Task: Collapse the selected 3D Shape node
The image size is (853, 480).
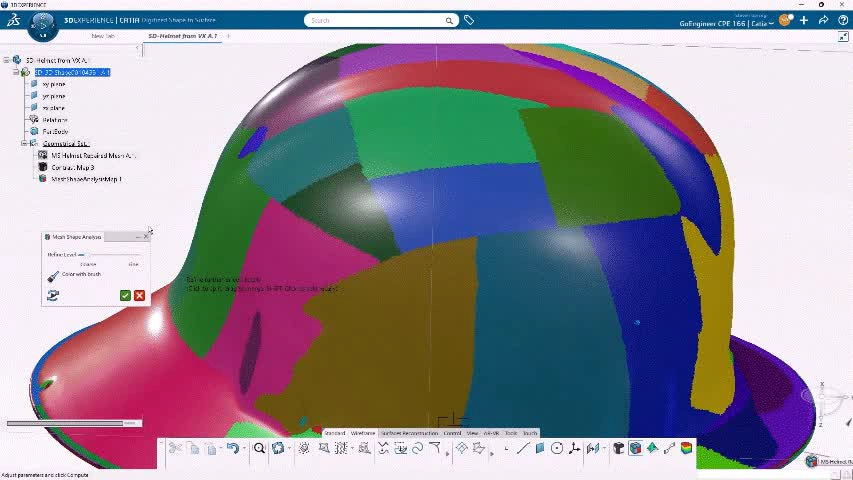Action: 16,72
